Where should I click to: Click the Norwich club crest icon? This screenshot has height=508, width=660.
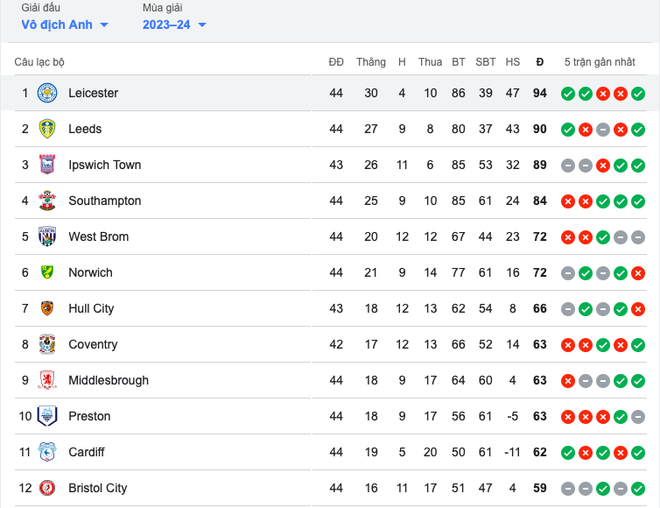pos(47,273)
